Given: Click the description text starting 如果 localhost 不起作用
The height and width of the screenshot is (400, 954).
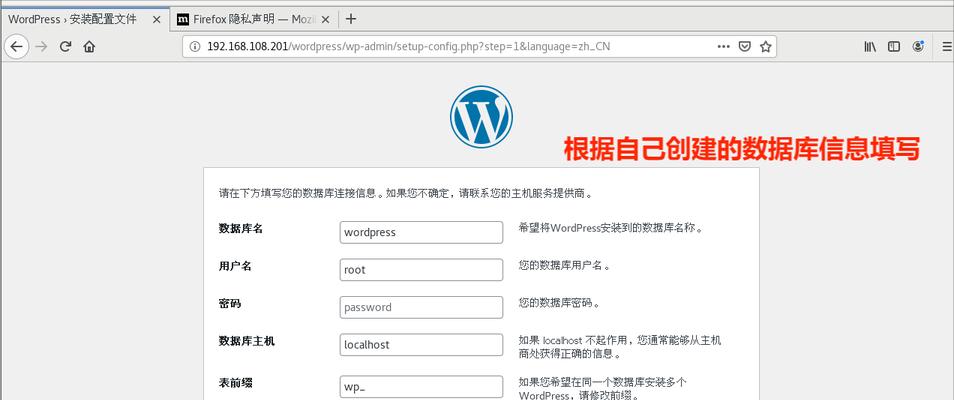Looking at the screenshot, I should point(620,346).
